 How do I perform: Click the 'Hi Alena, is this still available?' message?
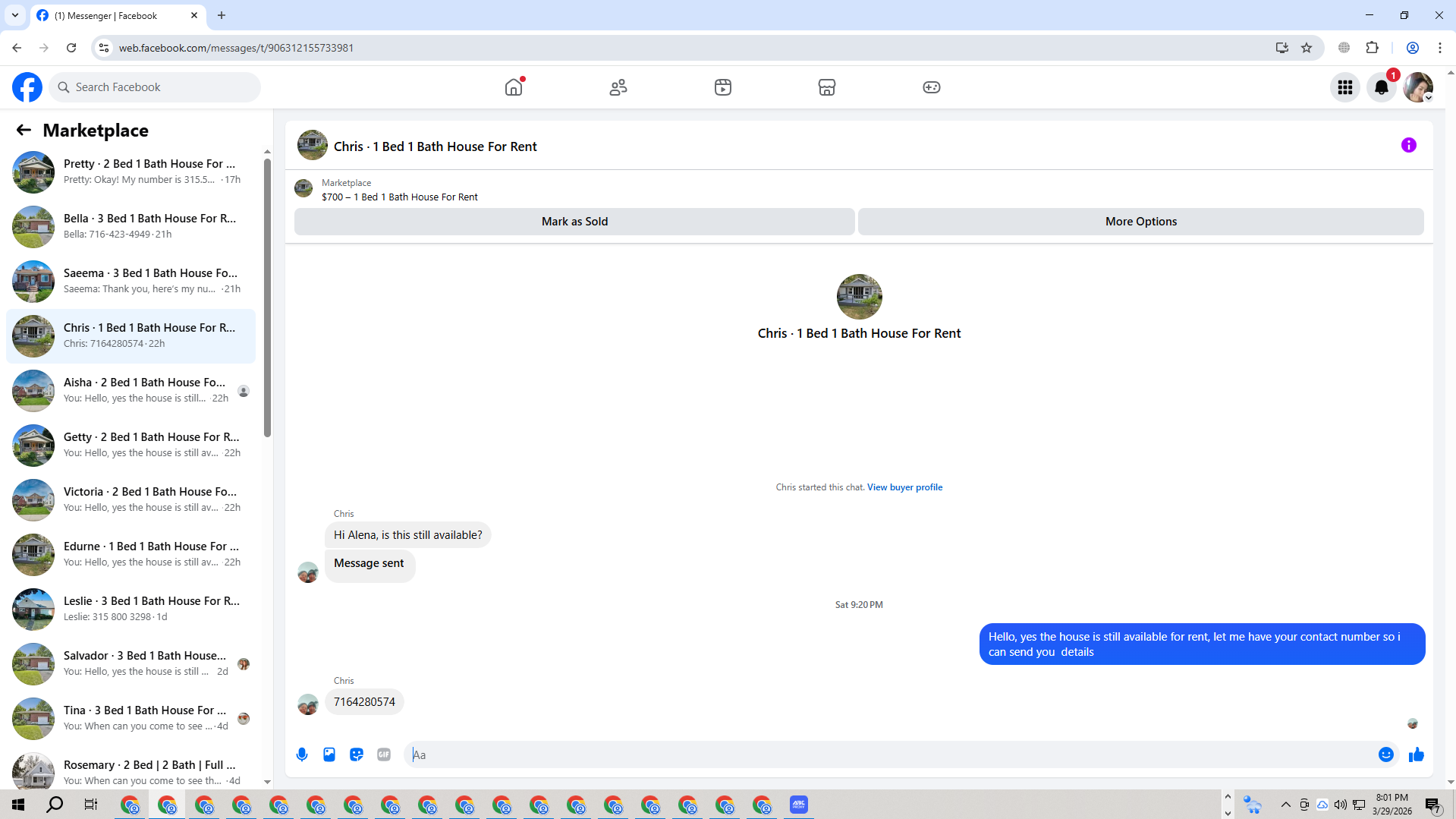coord(408,535)
